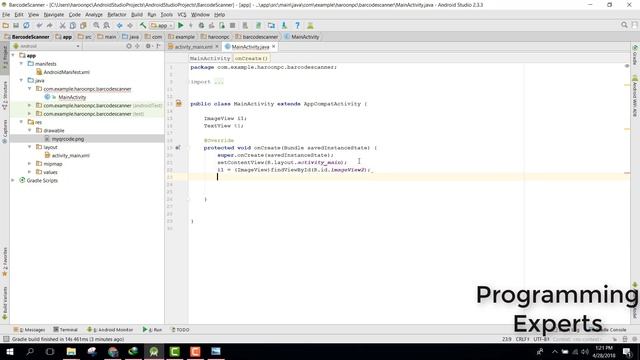
Task: Toggle the Captures side tab
Action: (5, 131)
